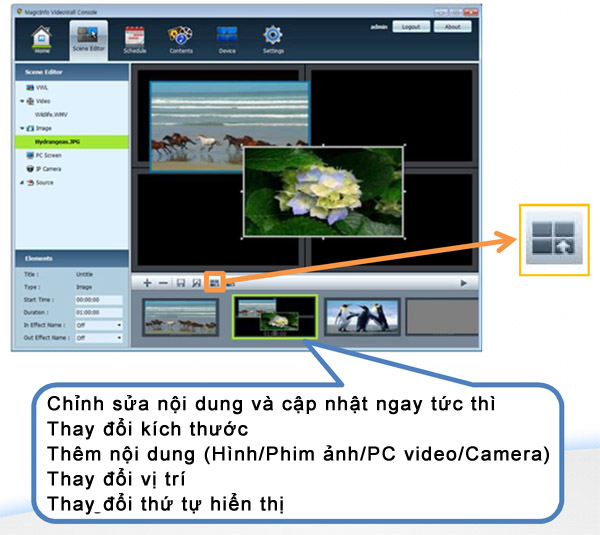This screenshot has height=535, width=600.
Task: Open the Device section
Action: (227, 38)
